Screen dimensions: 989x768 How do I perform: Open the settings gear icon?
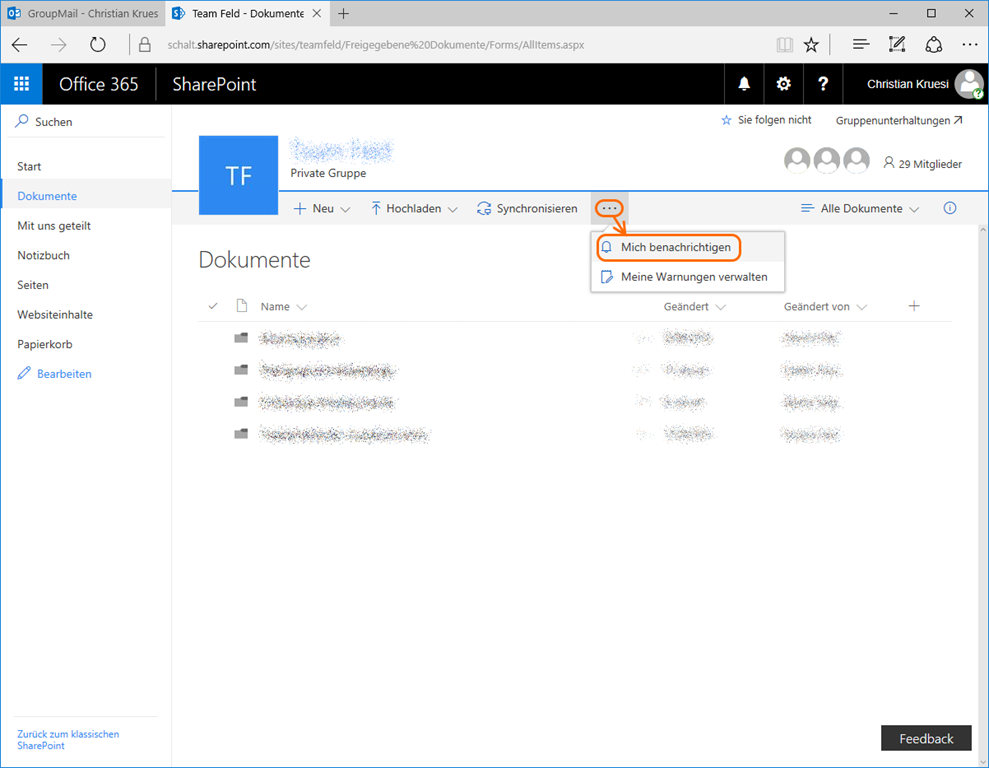[784, 84]
